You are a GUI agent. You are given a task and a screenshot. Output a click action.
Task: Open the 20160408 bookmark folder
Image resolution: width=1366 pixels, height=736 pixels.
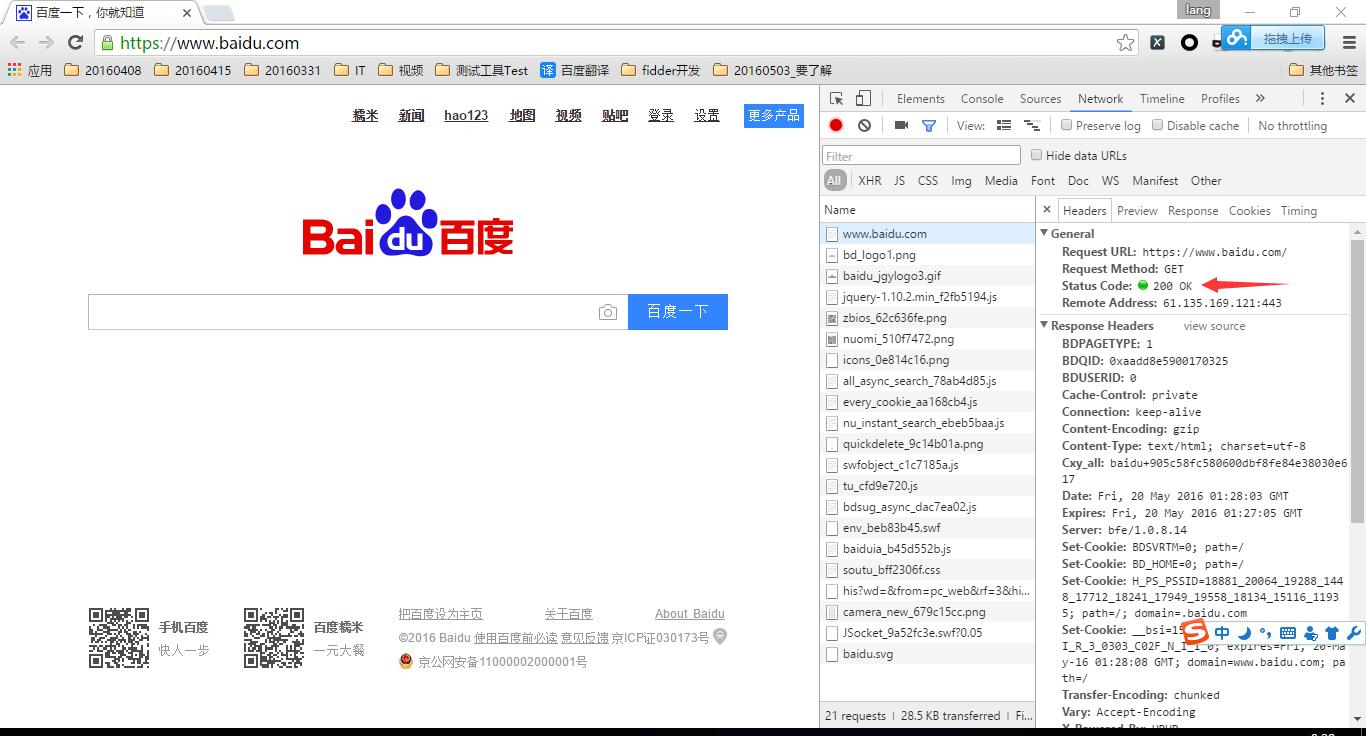click(102, 70)
